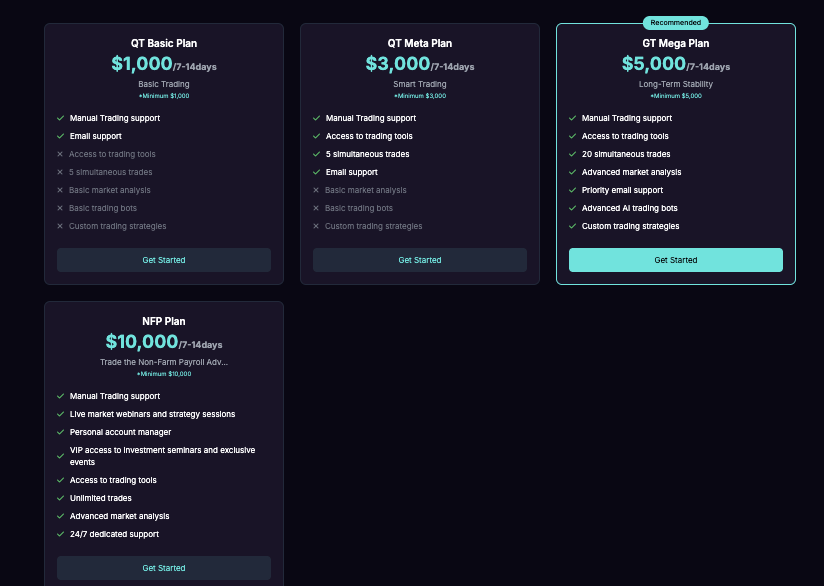Click checkmark beside Priority email support
Viewport: 824px width, 586px height.
[572, 190]
